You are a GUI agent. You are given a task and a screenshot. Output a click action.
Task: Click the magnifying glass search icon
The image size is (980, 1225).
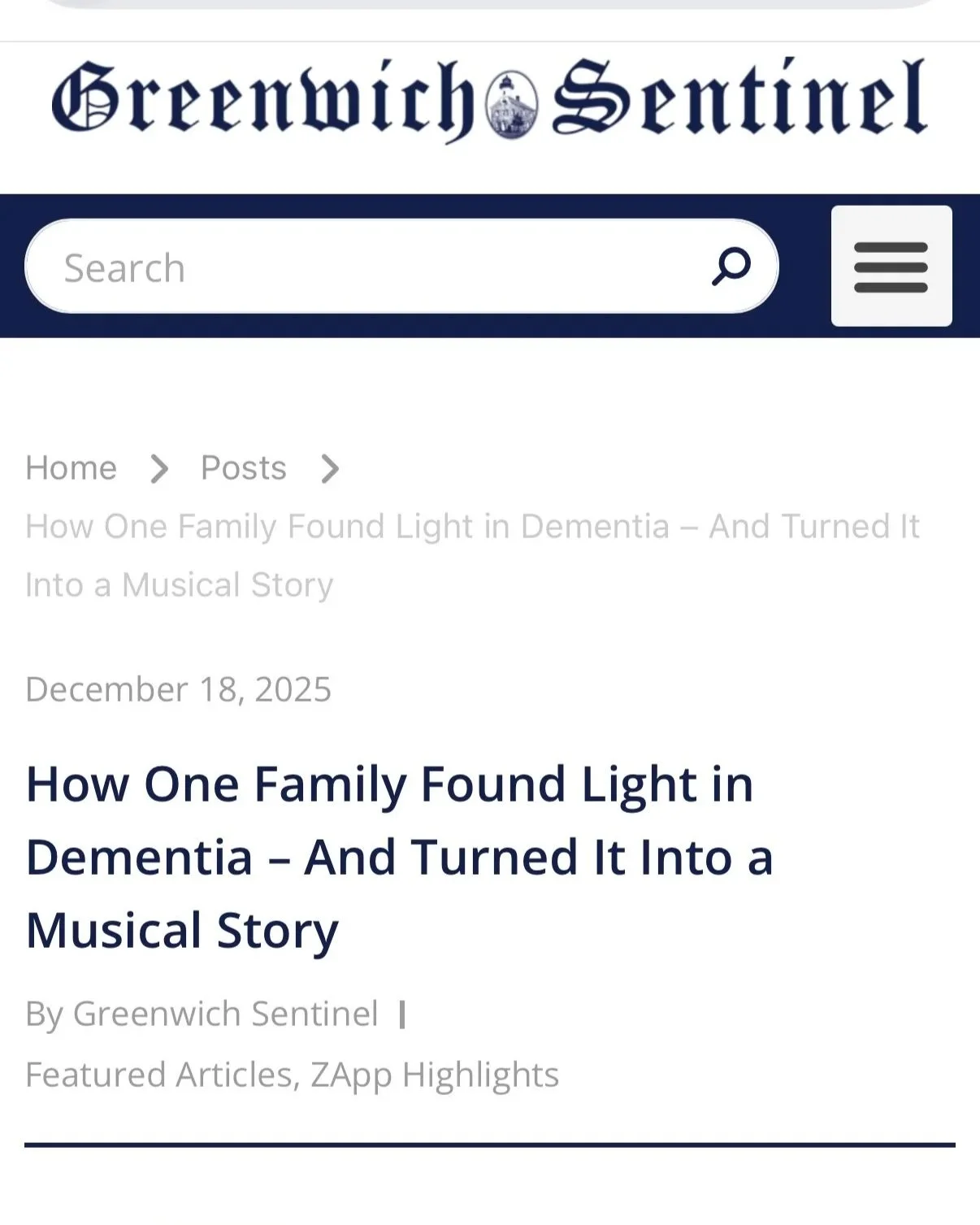(731, 267)
